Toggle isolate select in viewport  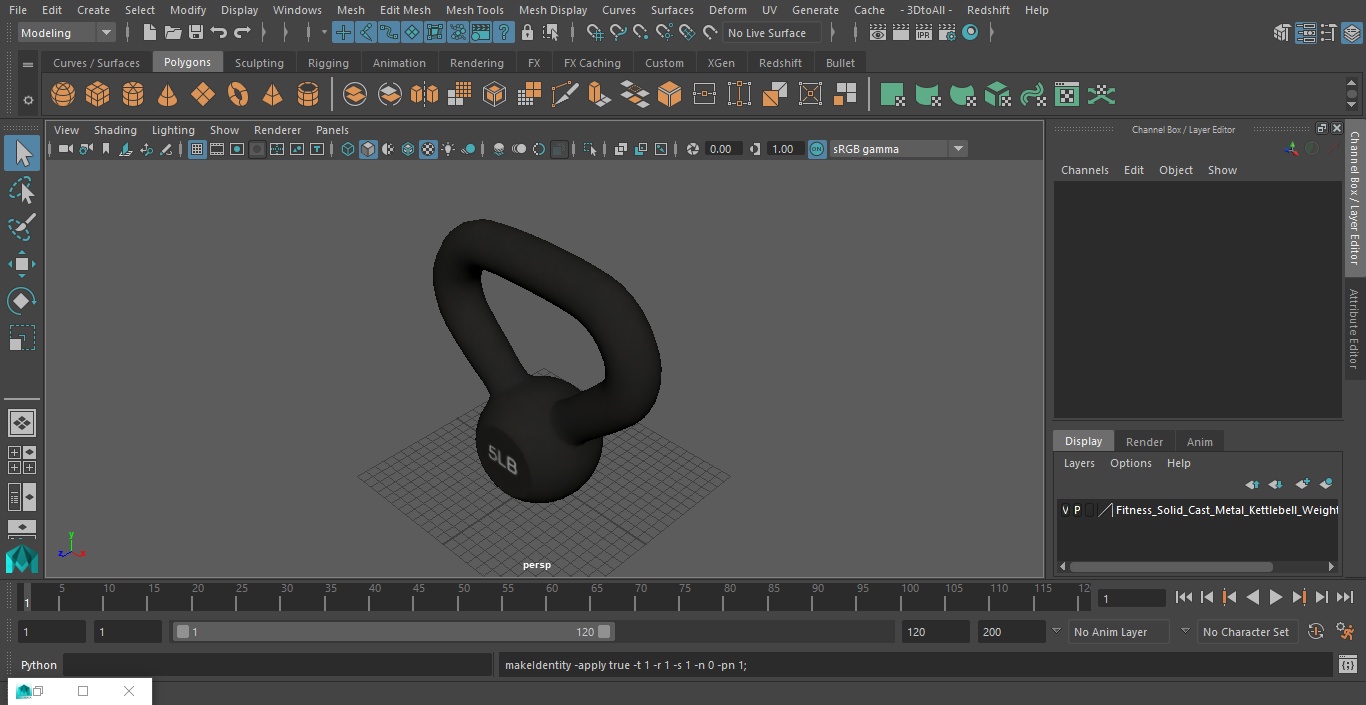(590, 149)
